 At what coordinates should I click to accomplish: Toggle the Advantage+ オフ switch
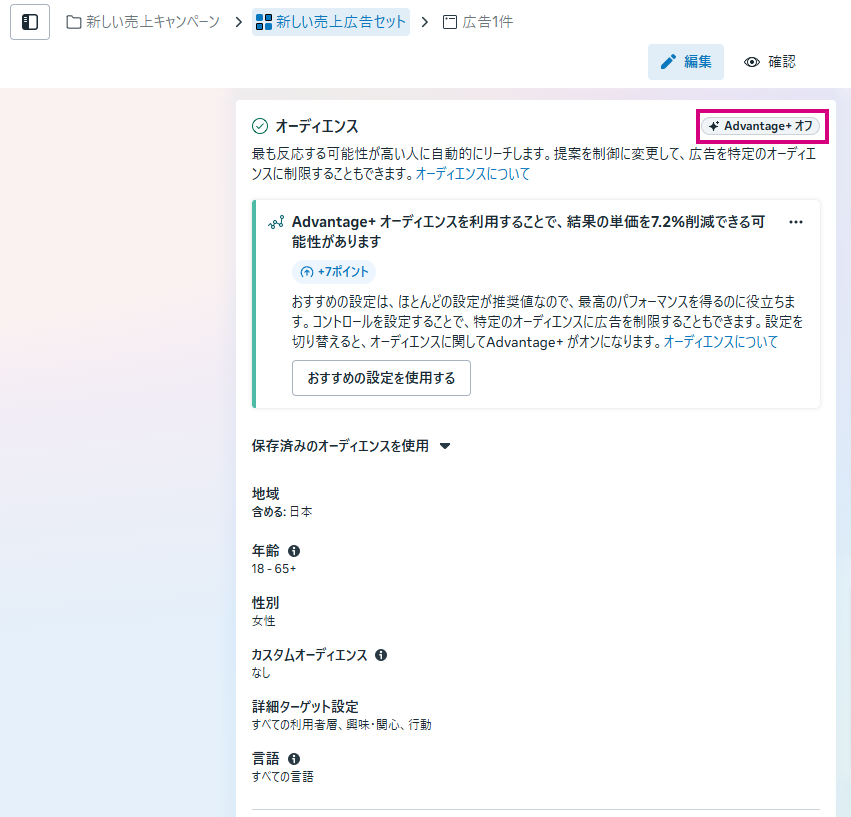[760, 126]
